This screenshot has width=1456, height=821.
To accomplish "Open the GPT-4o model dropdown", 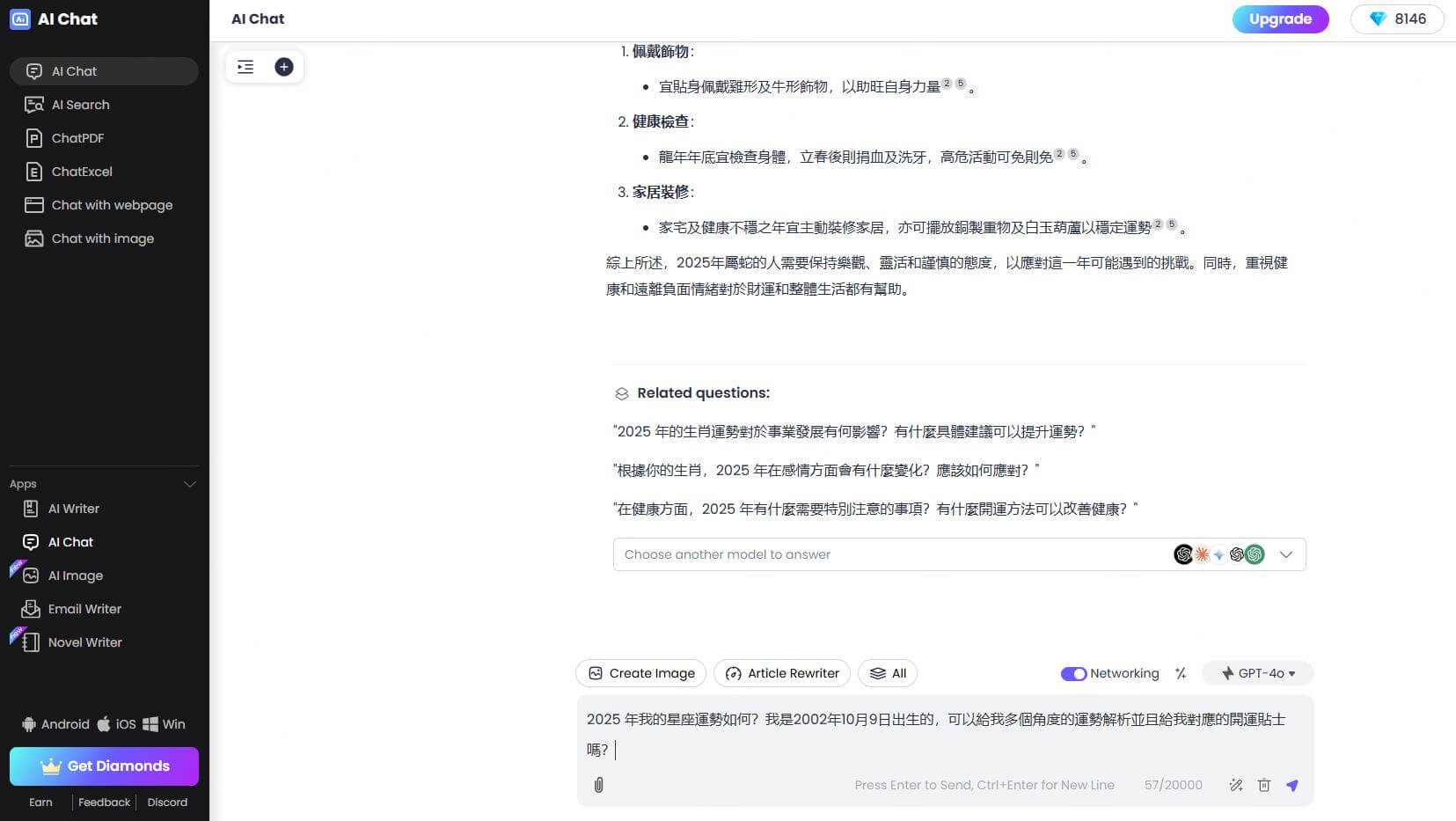I will 1258,673.
